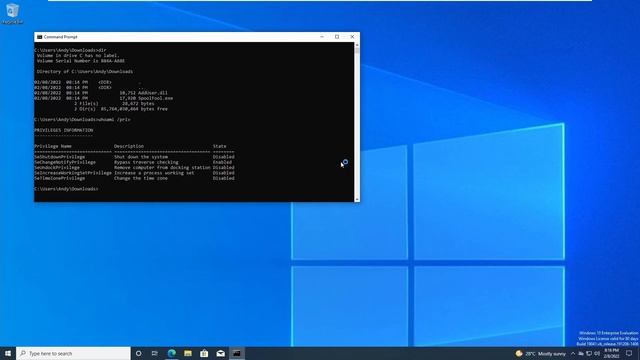Click 'PRIVILEGES INFORMATION' heading text
The width and height of the screenshot is (640, 360).
[64, 130]
